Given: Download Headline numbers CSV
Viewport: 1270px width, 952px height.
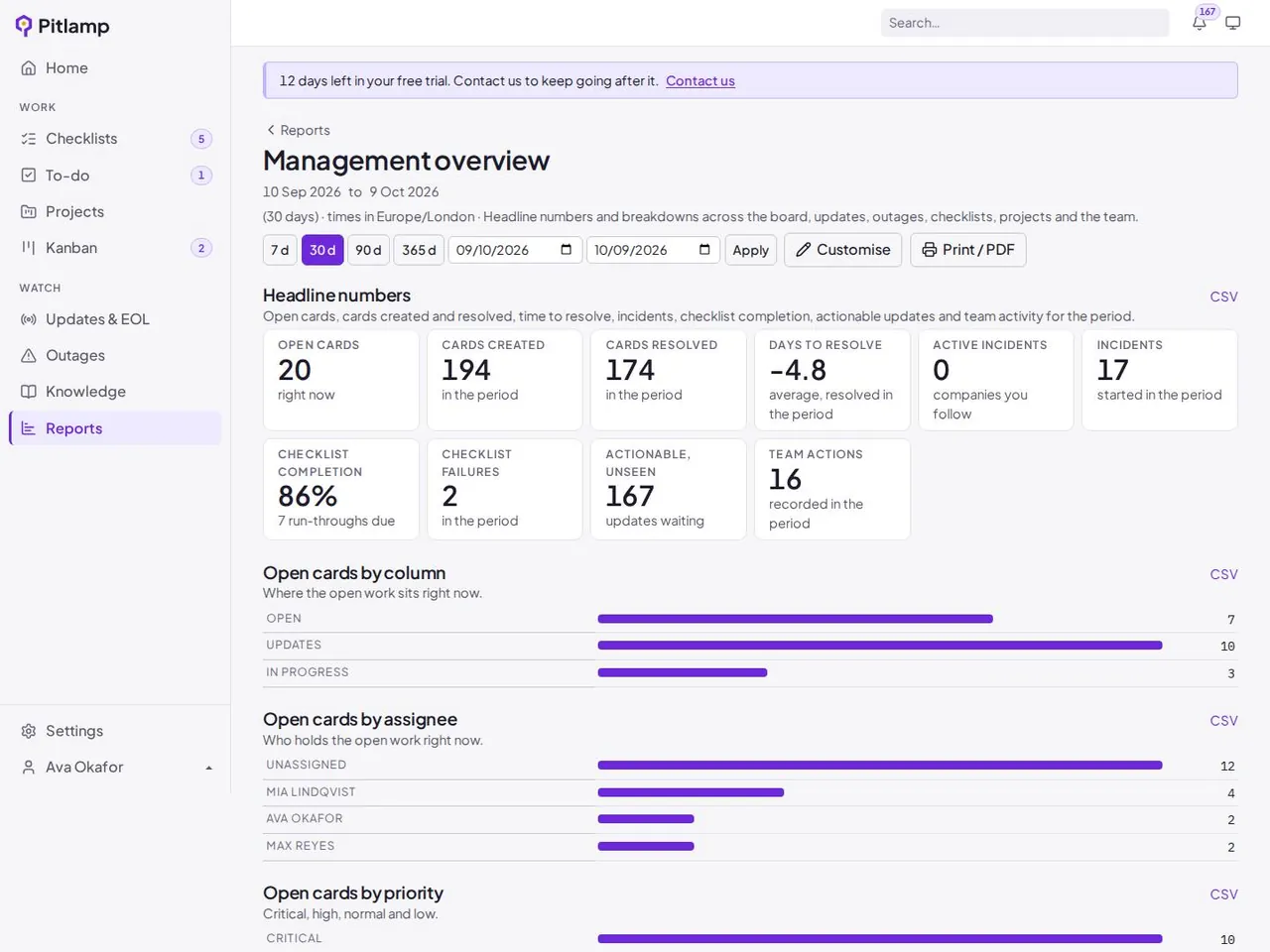Looking at the screenshot, I should coord(1223,297).
